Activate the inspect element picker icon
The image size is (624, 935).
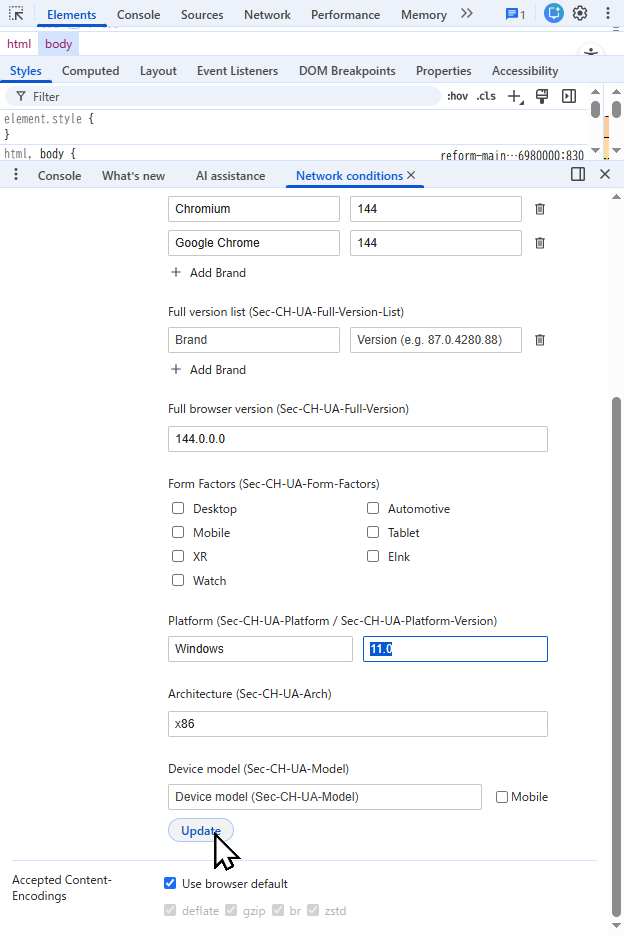(x=16, y=15)
